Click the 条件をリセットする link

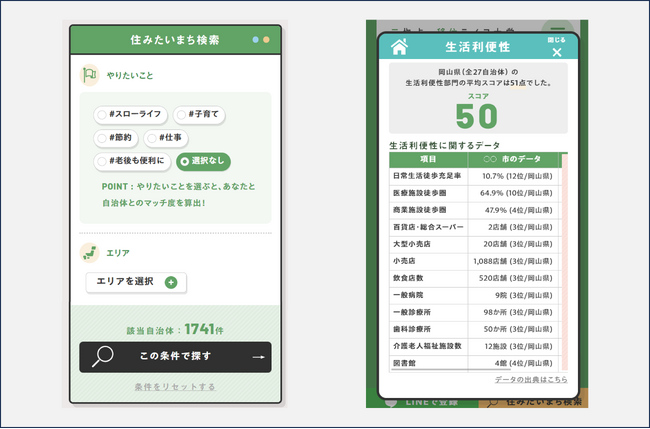pyautogui.click(x=175, y=387)
